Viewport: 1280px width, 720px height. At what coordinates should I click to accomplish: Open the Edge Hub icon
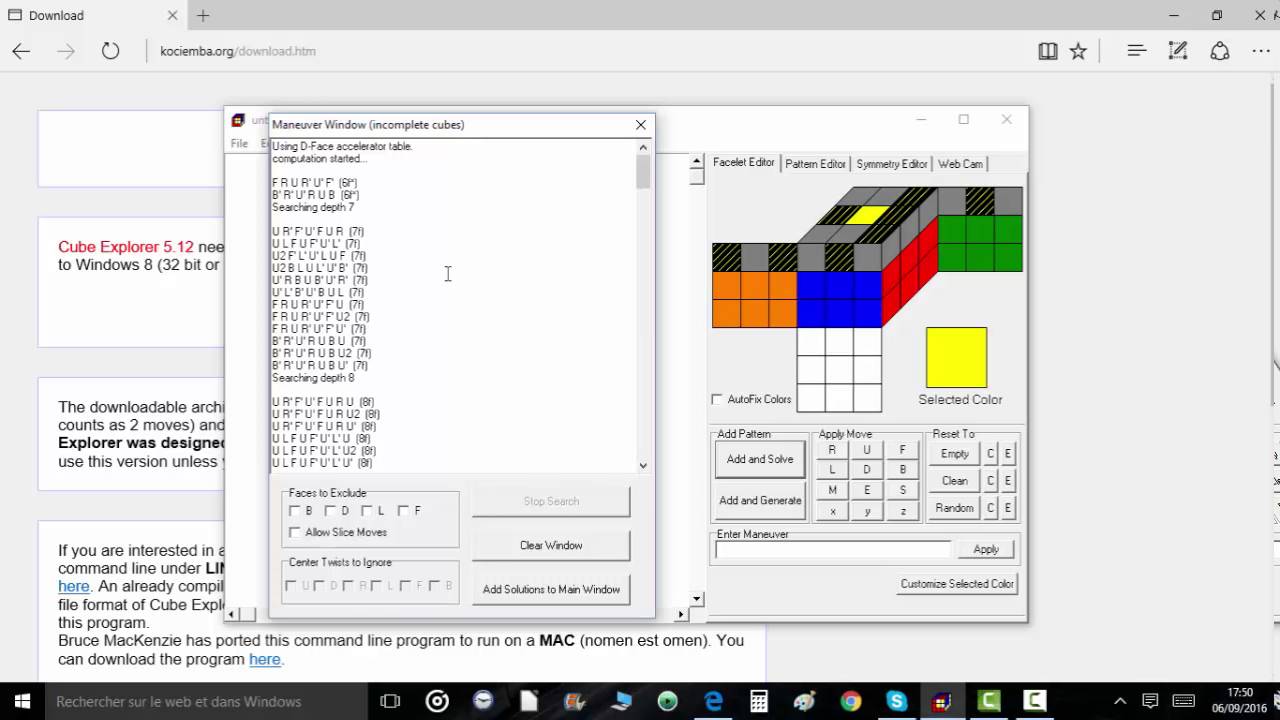click(1136, 51)
